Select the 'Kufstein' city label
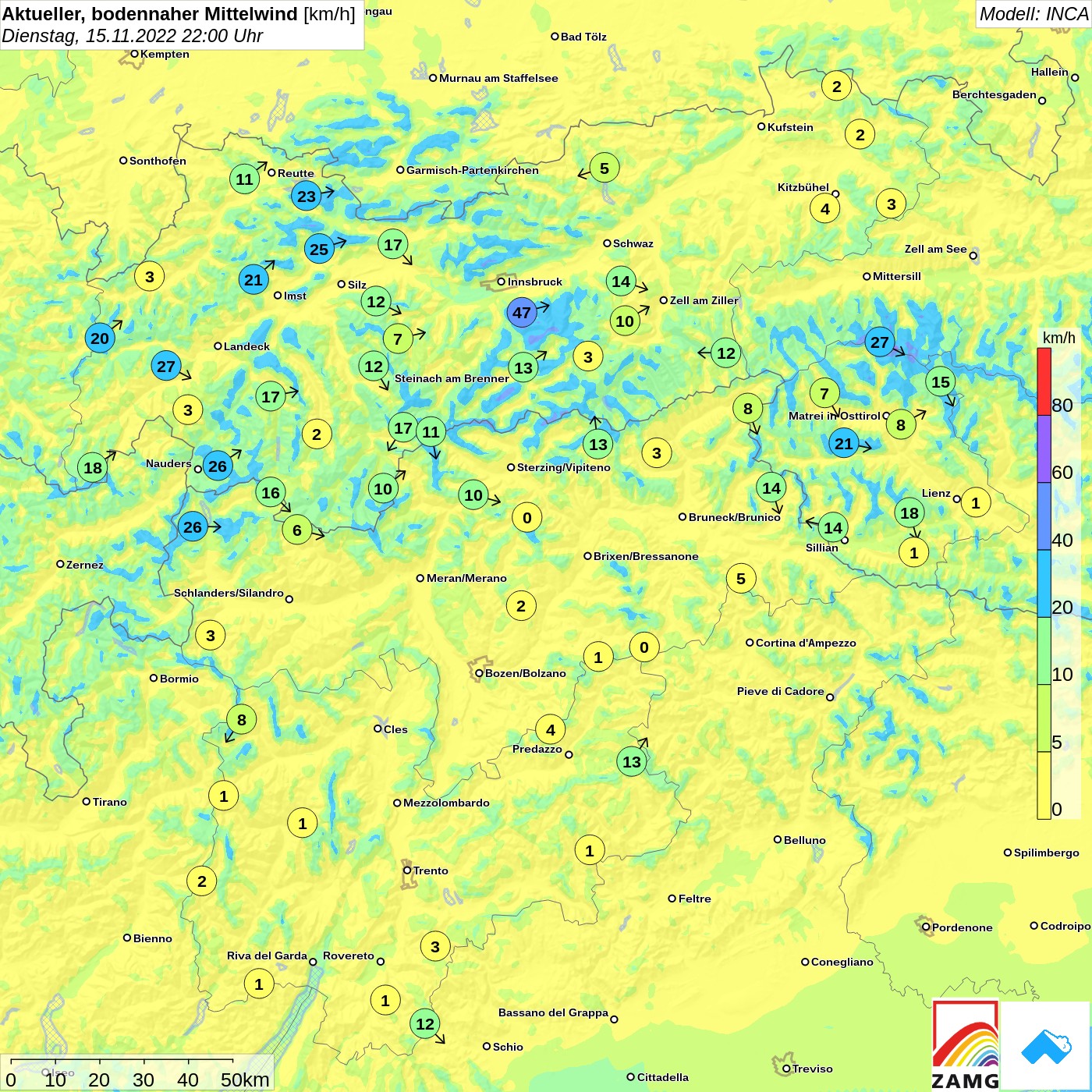This screenshot has height=1092, width=1092. (x=790, y=127)
